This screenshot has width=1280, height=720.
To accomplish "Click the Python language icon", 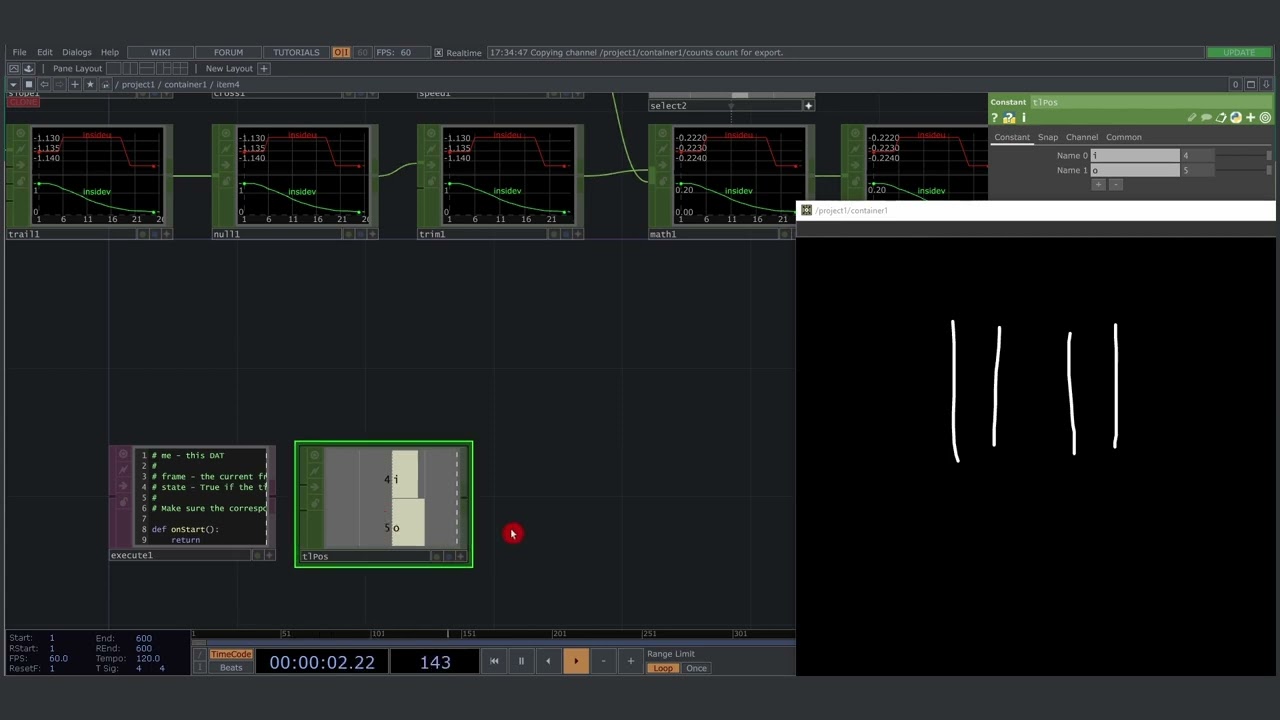I will pos(1236,118).
